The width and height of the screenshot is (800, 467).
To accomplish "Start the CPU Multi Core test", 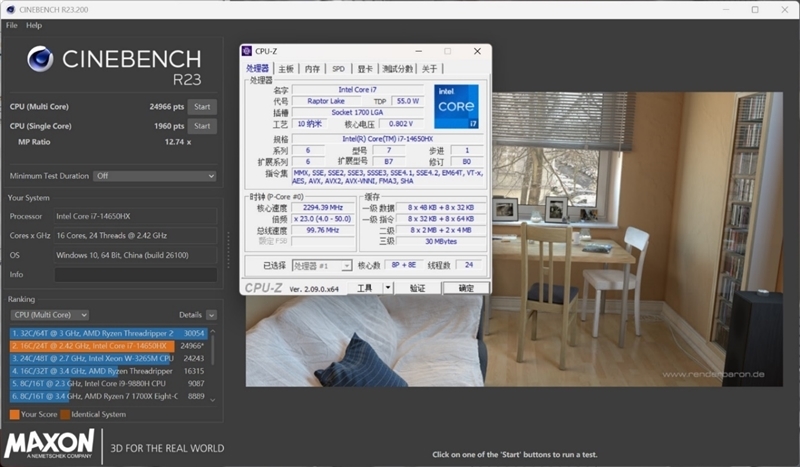I will pyautogui.click(x=202, y=107).
